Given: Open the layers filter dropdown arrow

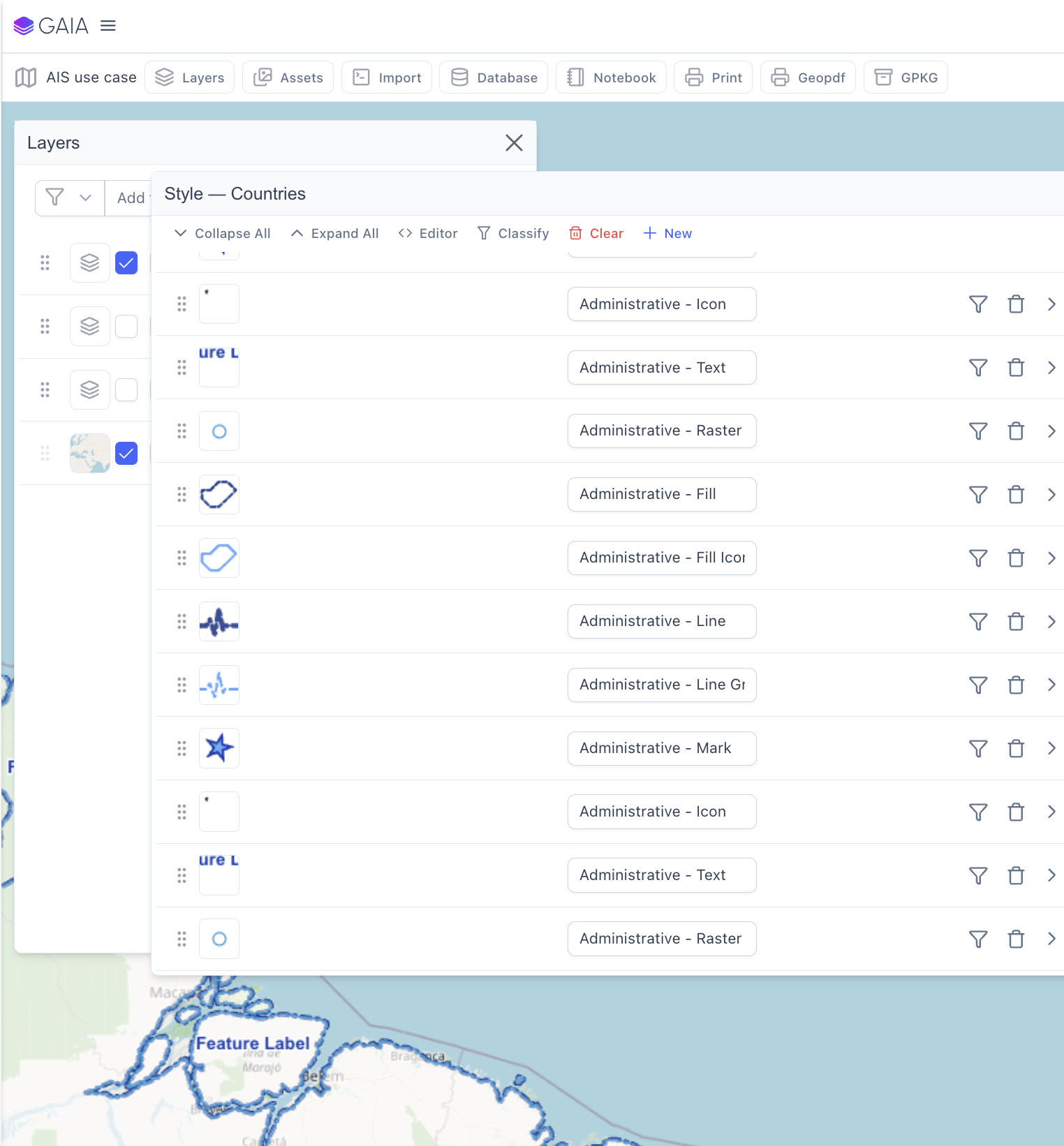Looking at the screenshot, I should coord(86,198).
